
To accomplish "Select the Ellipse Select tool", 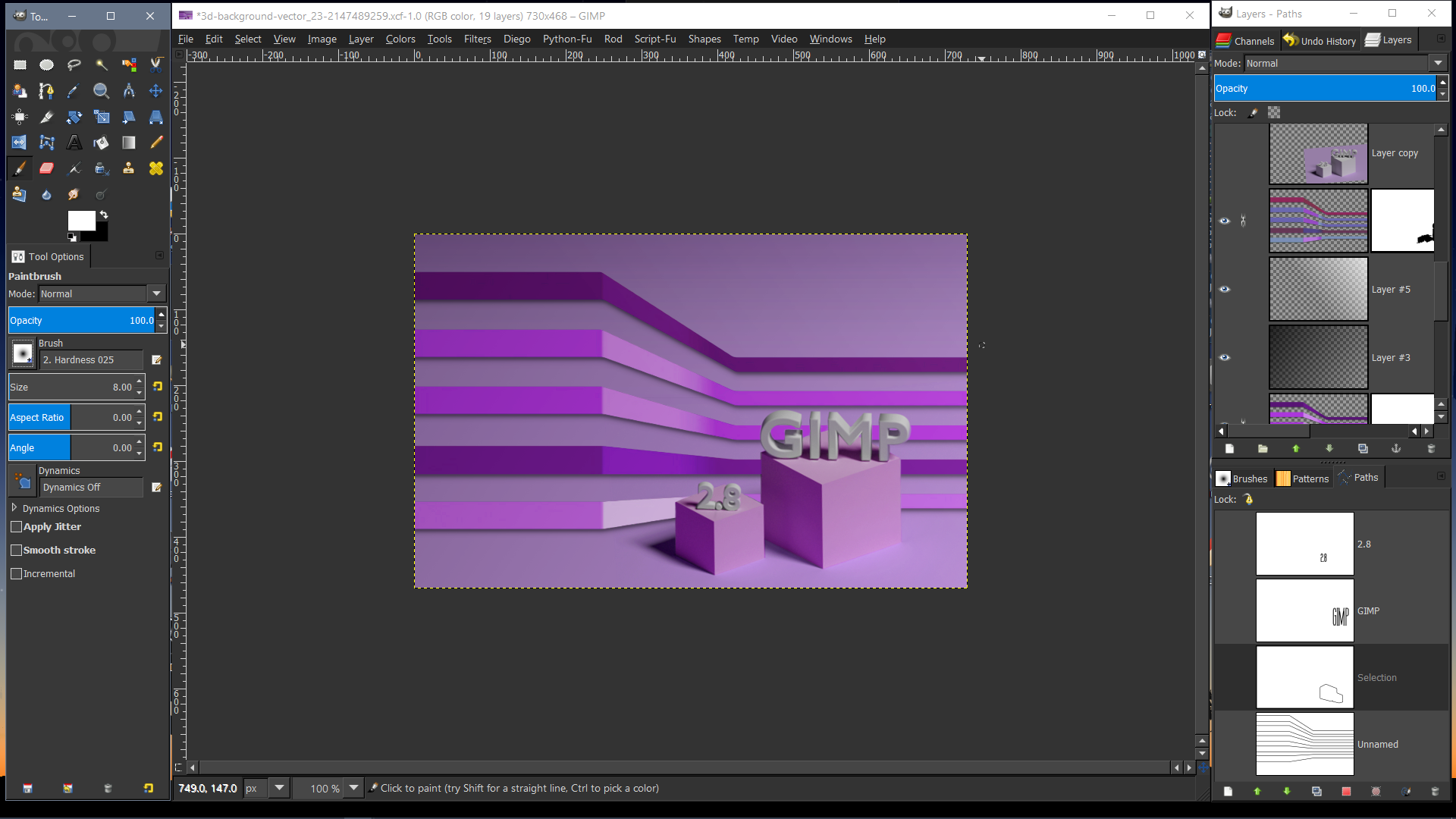I will point(47,65).
